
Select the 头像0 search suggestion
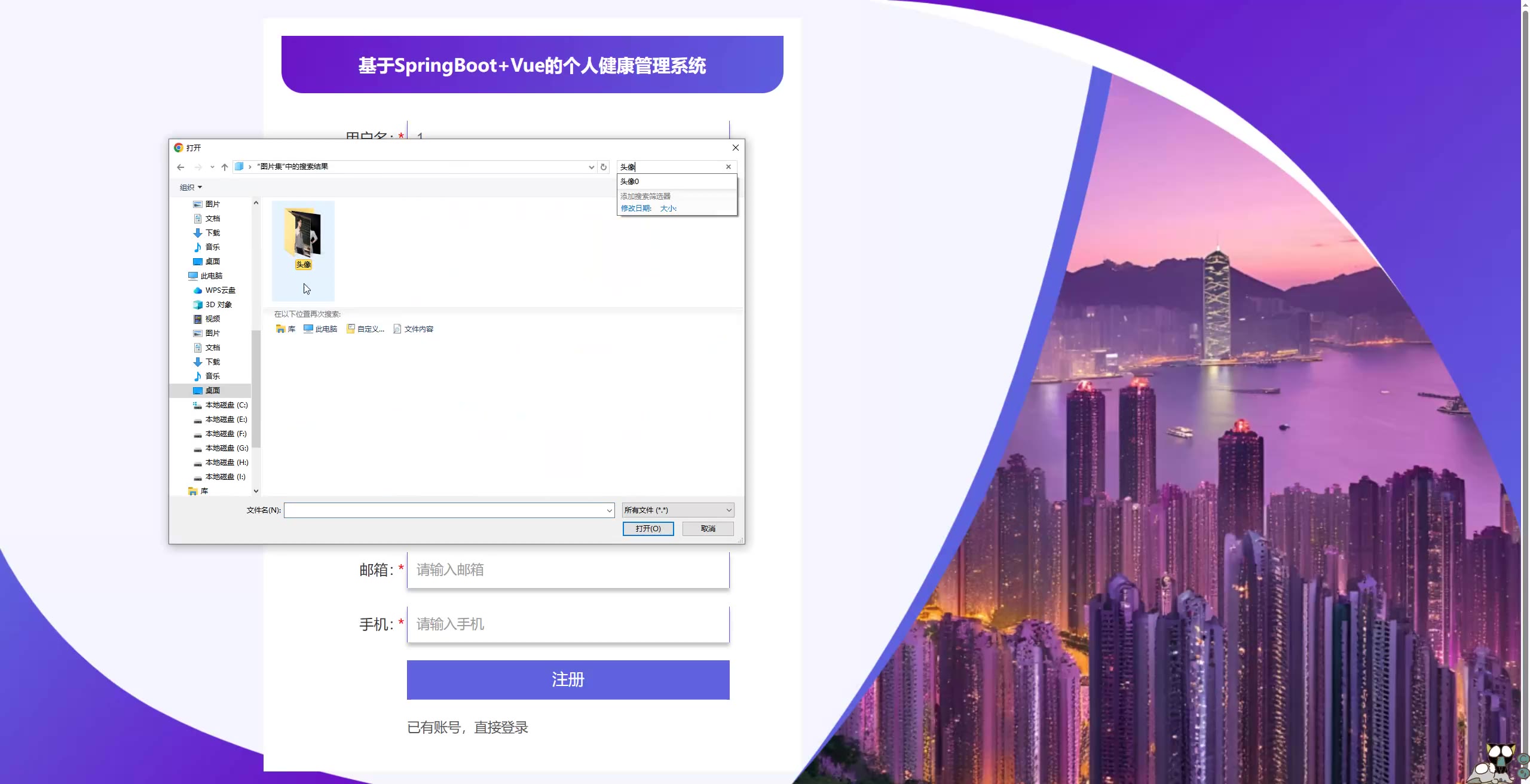click(x=630, y=182)
